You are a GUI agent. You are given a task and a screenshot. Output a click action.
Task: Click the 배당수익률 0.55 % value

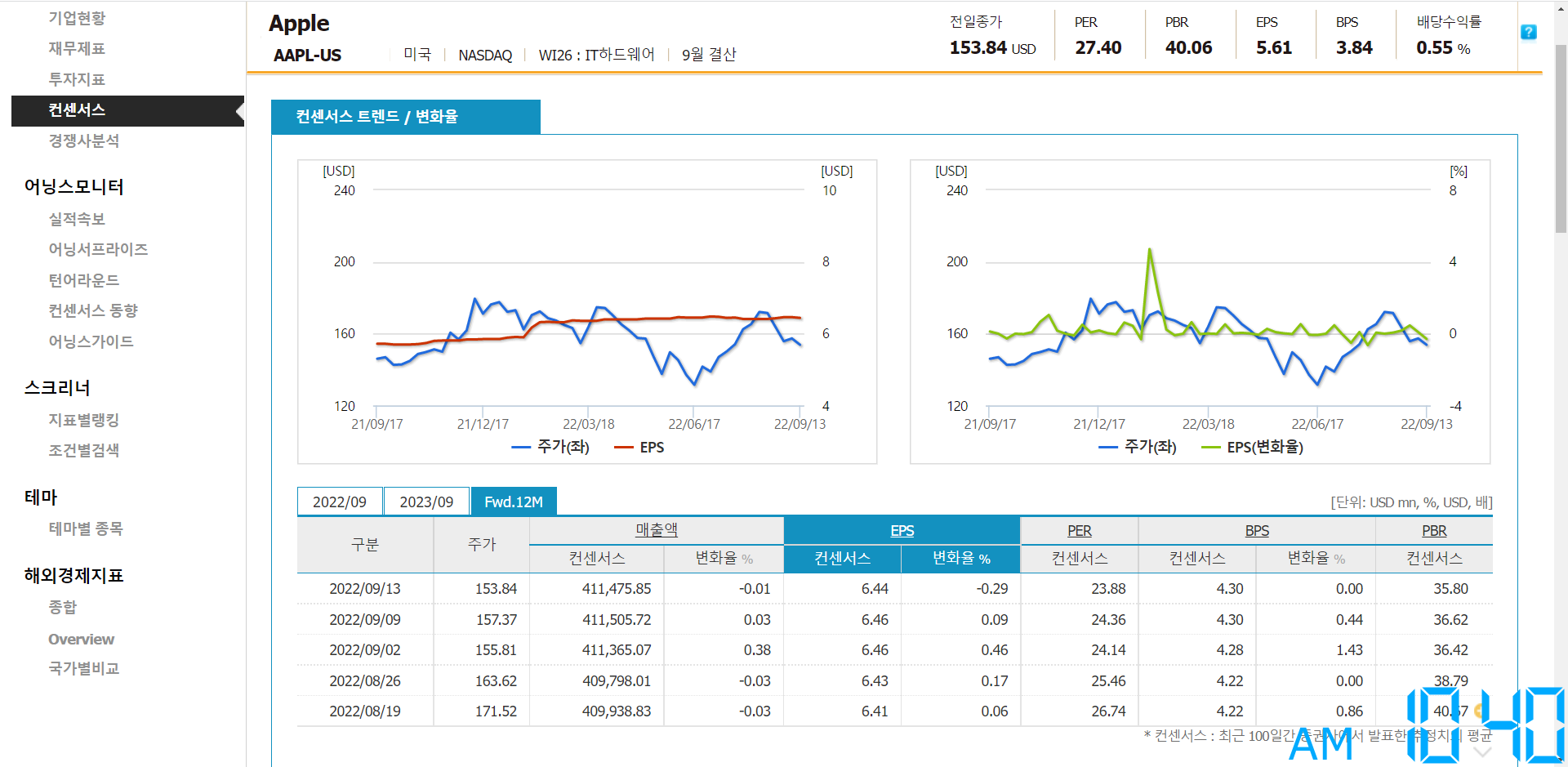[x=1443, y=48]
